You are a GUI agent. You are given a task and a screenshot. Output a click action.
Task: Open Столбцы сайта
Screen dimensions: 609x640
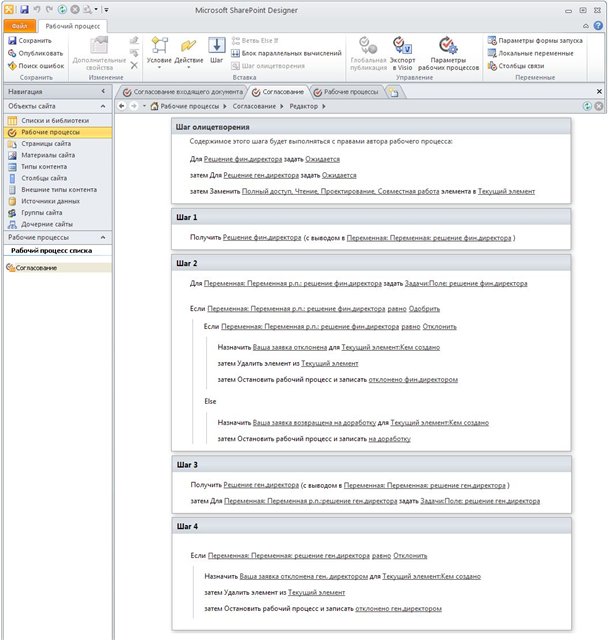click(x=58, y=178)
